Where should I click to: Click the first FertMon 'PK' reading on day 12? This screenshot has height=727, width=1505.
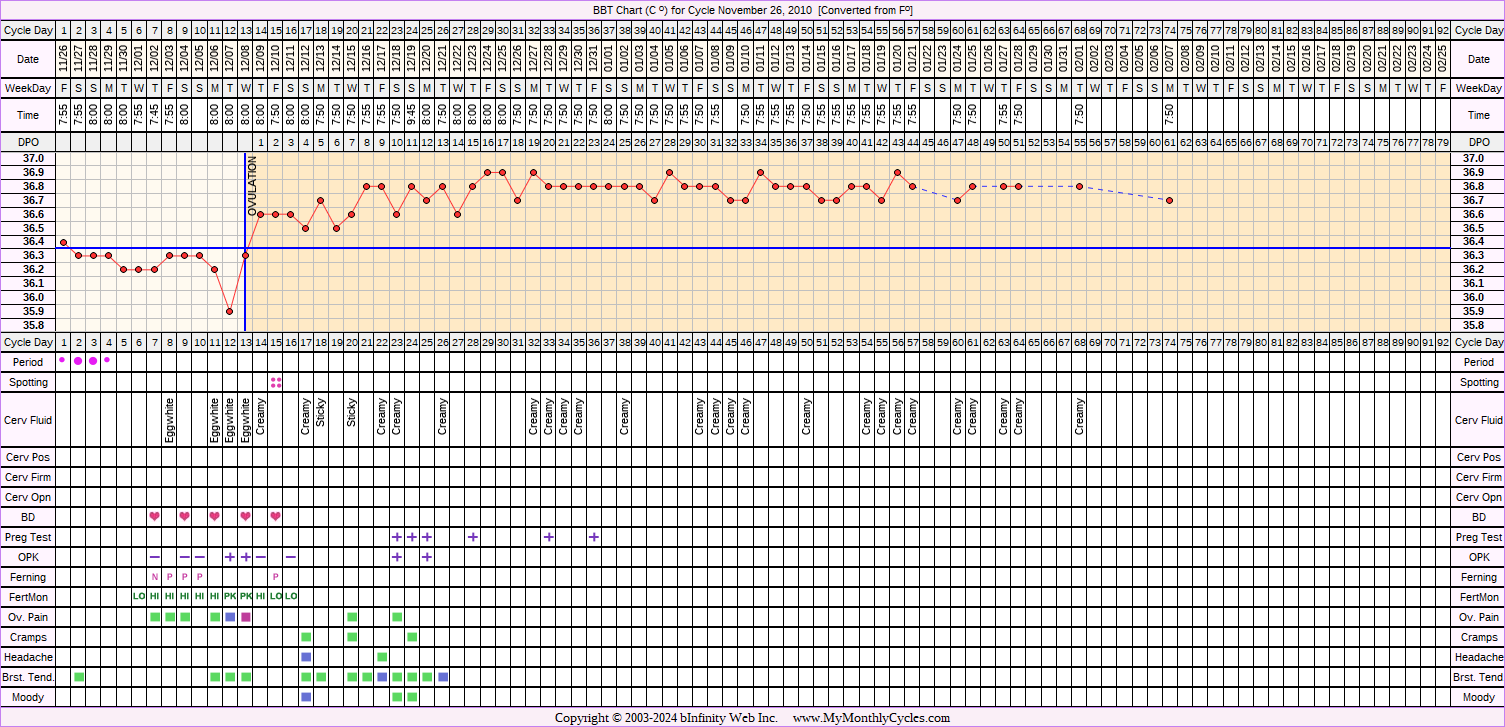[230, 597]
